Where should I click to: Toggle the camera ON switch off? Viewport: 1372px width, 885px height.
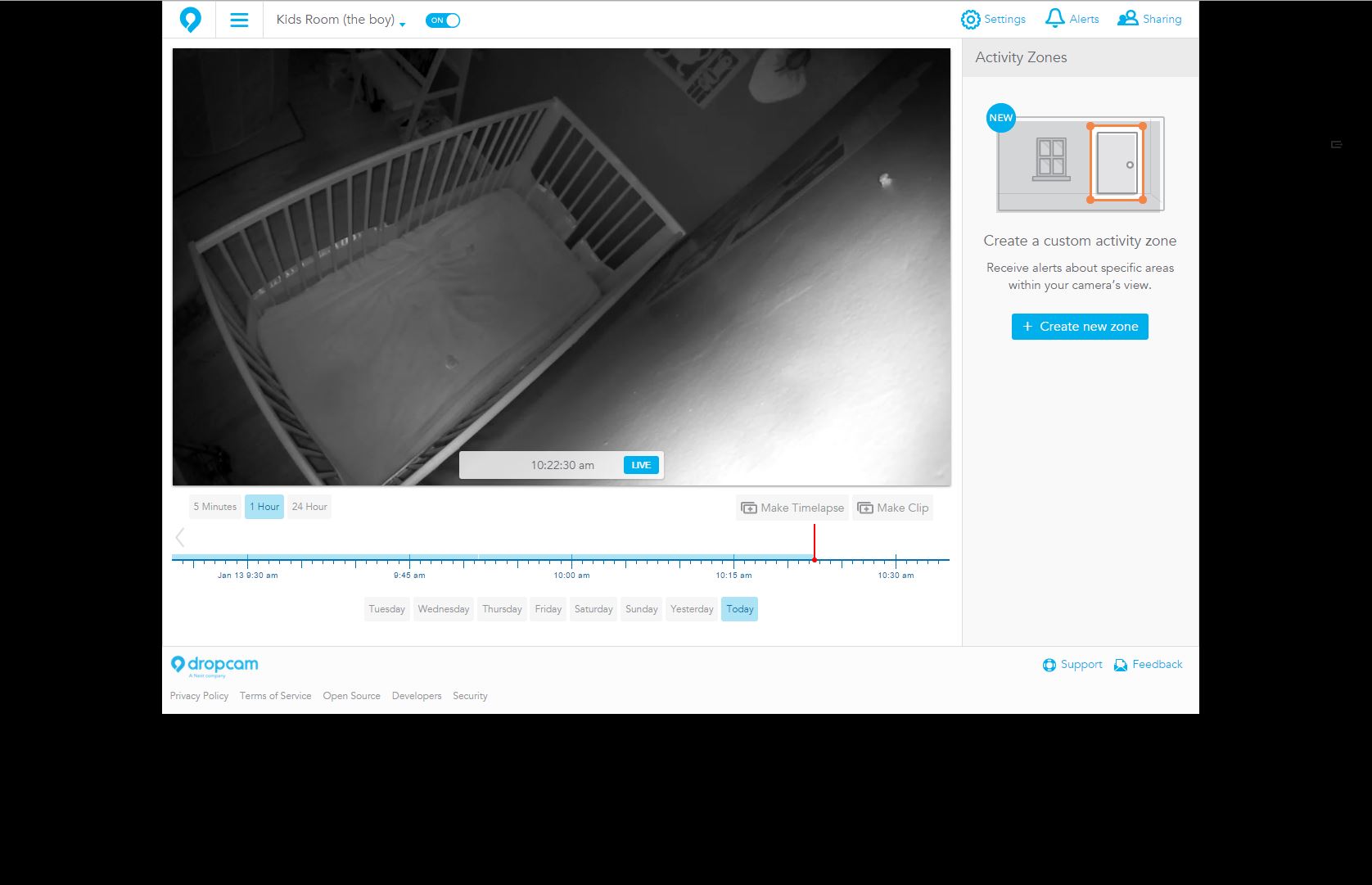point(443,20)
